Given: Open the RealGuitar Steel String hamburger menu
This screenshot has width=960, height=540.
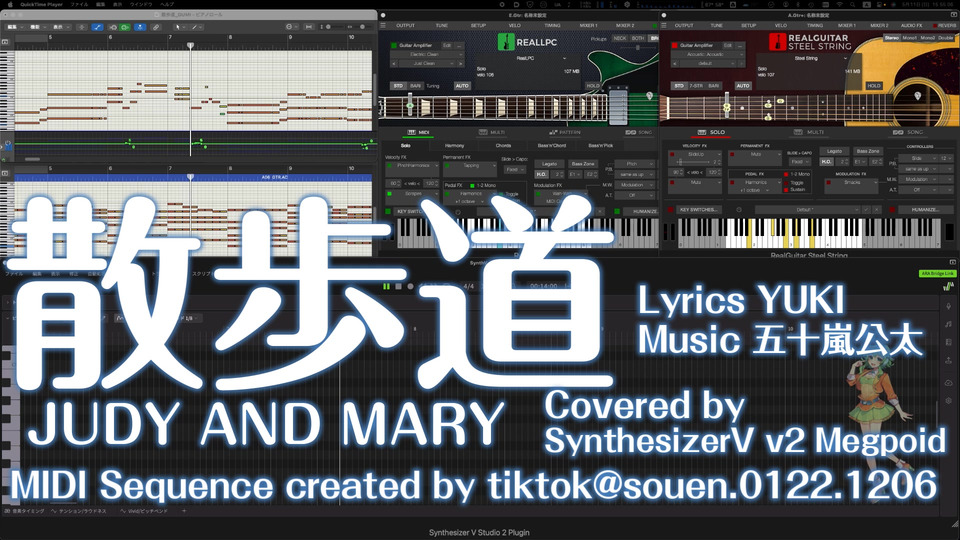Looking at the screenshot, I should pyautogui.click(x=664, y=26).
